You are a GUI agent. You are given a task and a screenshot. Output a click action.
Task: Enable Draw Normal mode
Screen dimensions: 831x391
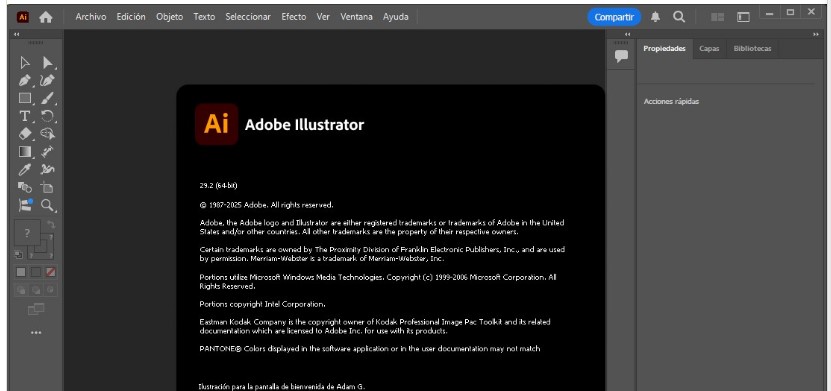(21, 290)
